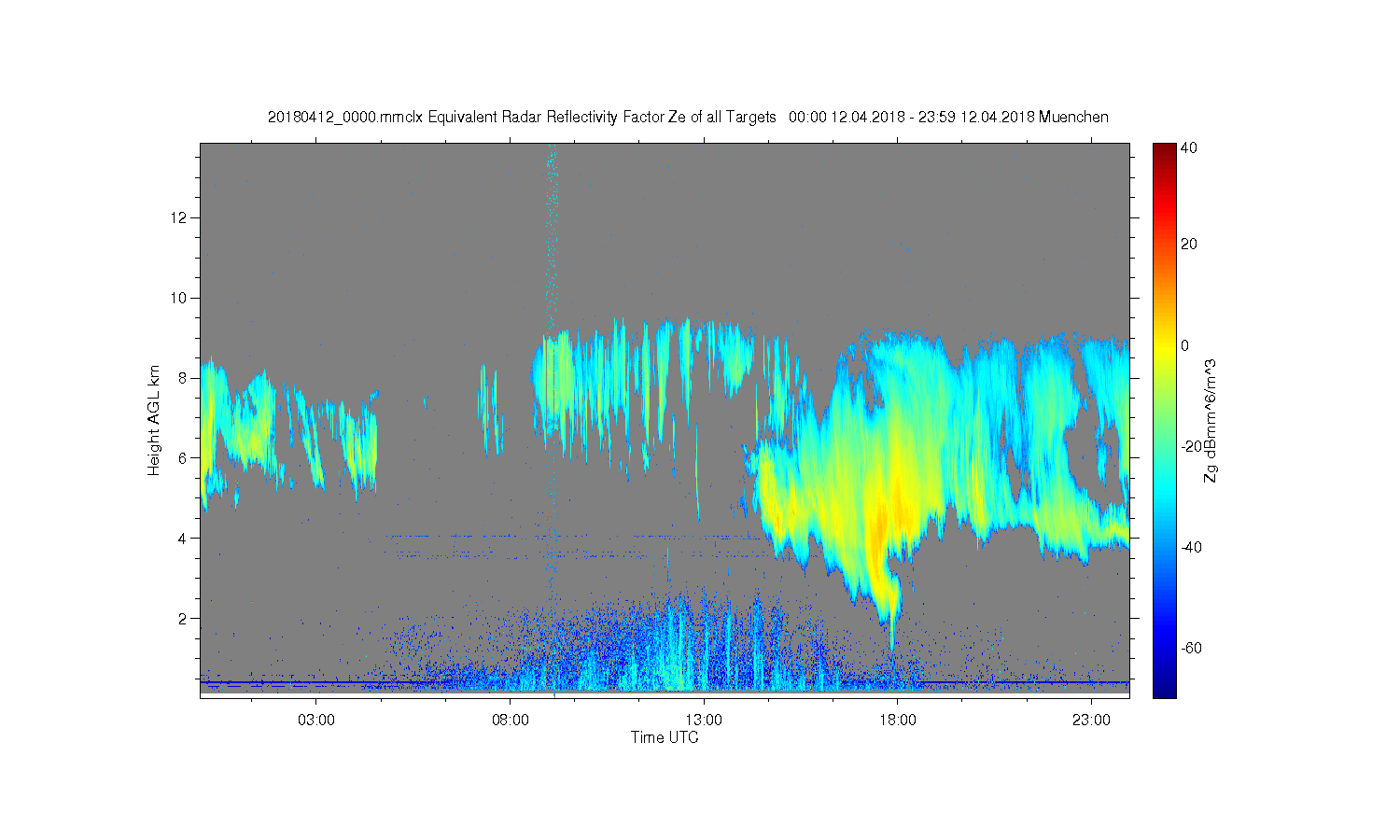This screenshot has height=840, width=1400.
Task: Click the colorbar value 0
Action: click(1184, 345)
